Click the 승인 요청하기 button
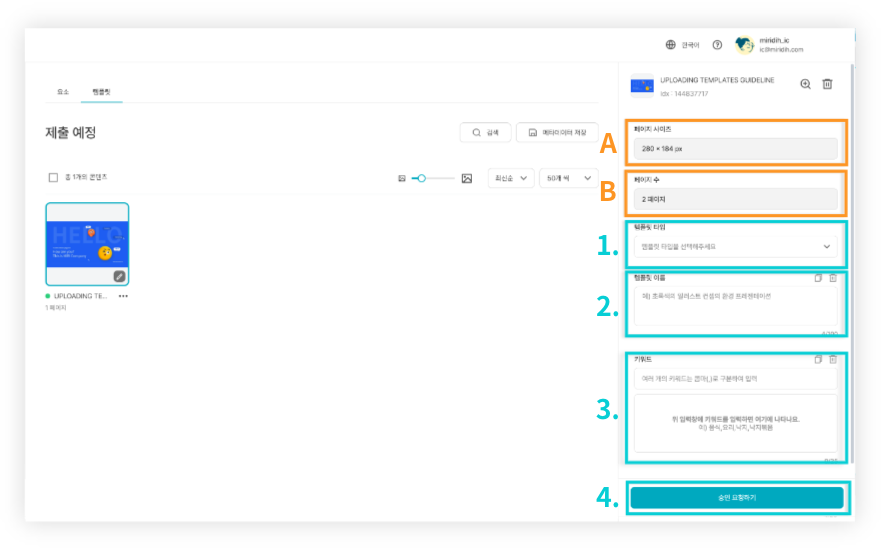This screenshot has width=881, height=549. 736,498
